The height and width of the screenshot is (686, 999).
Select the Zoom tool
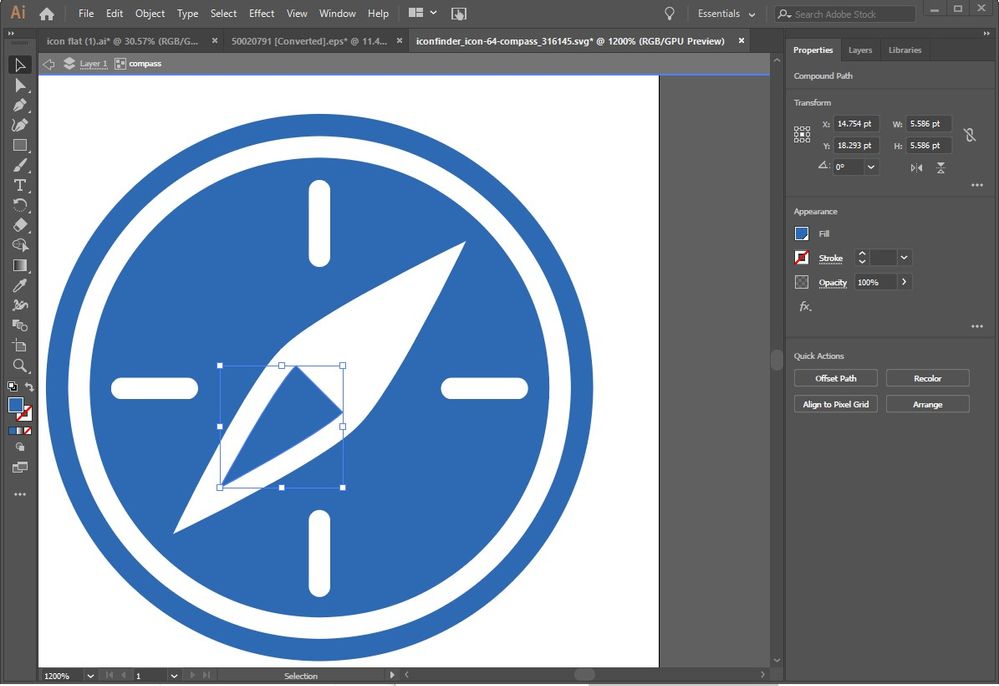[x=20, y=366]
